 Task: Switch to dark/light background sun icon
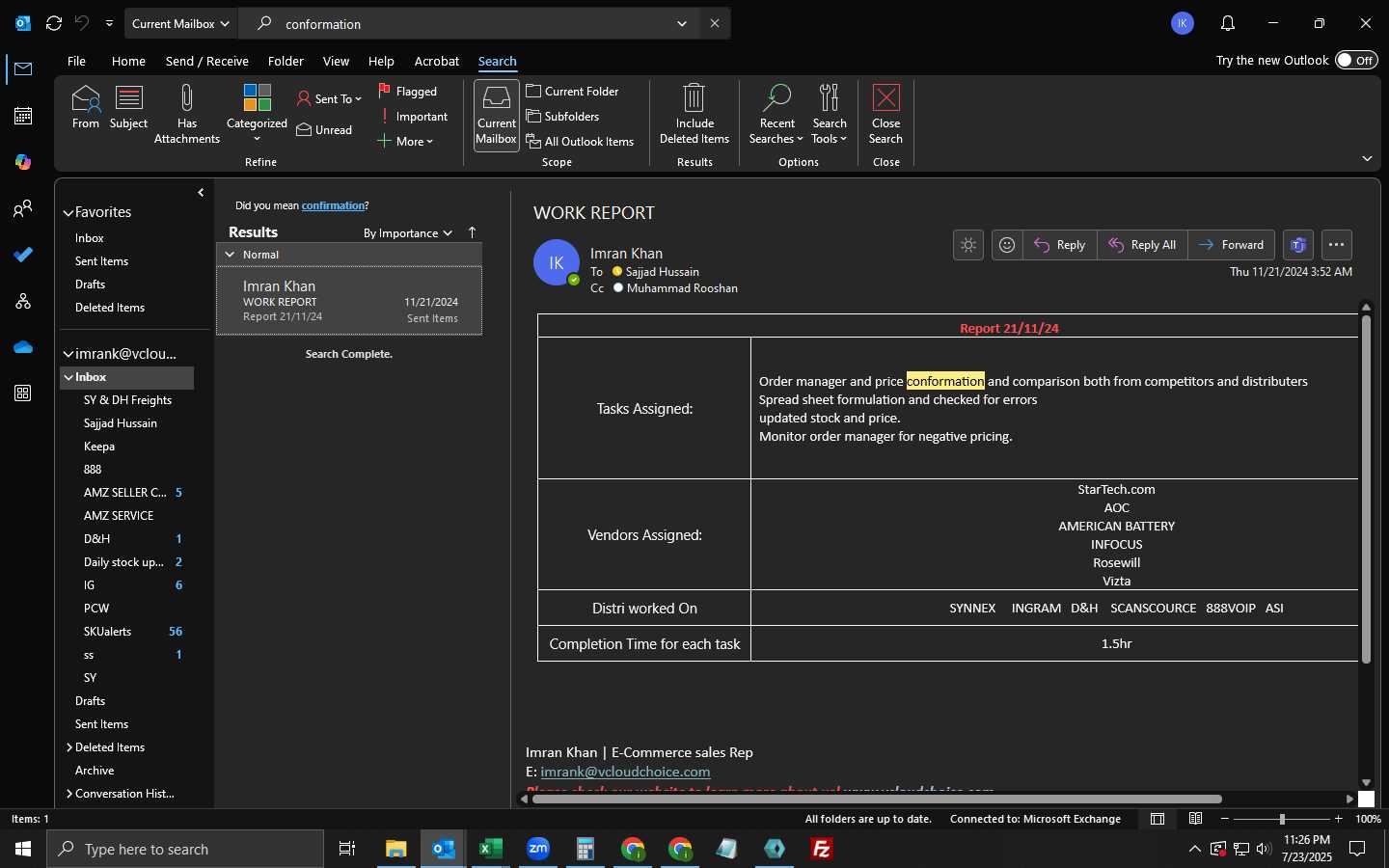click(968, 245)
